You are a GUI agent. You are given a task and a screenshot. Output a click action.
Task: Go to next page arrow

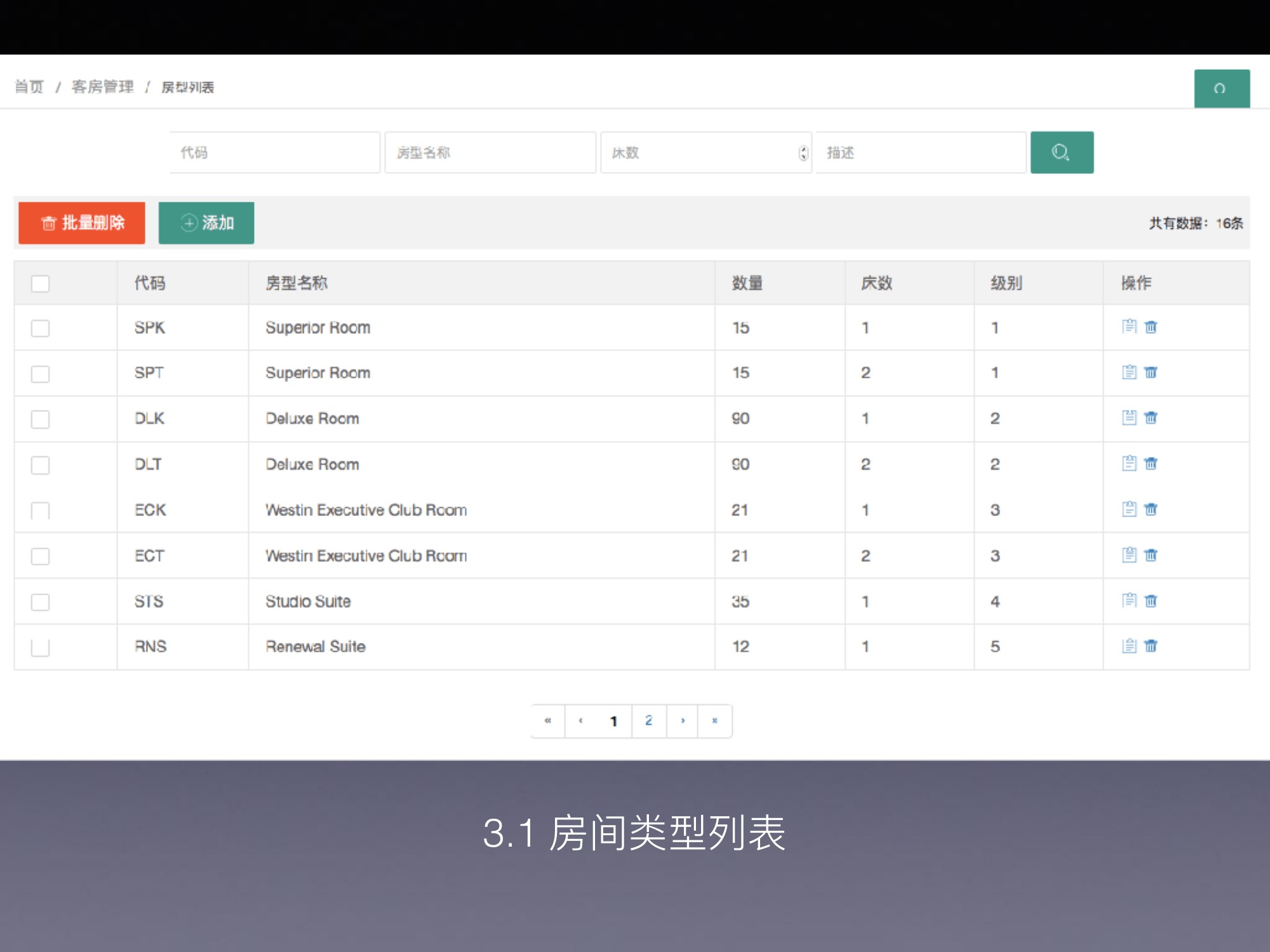683,720
